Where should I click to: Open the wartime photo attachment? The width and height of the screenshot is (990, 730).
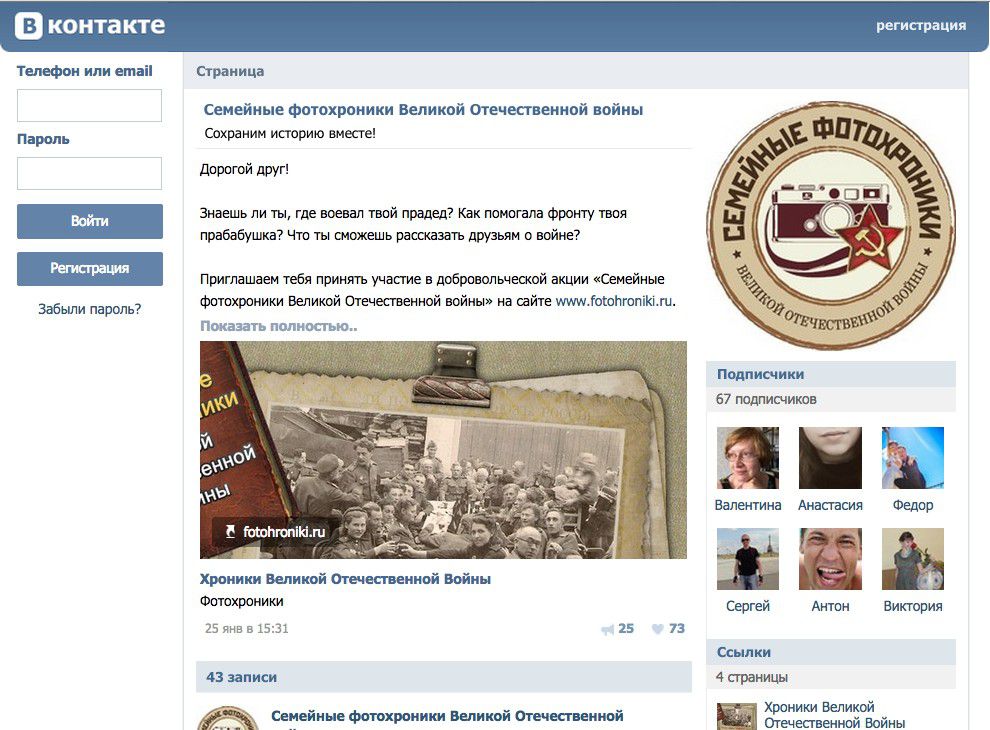point(443,450)
